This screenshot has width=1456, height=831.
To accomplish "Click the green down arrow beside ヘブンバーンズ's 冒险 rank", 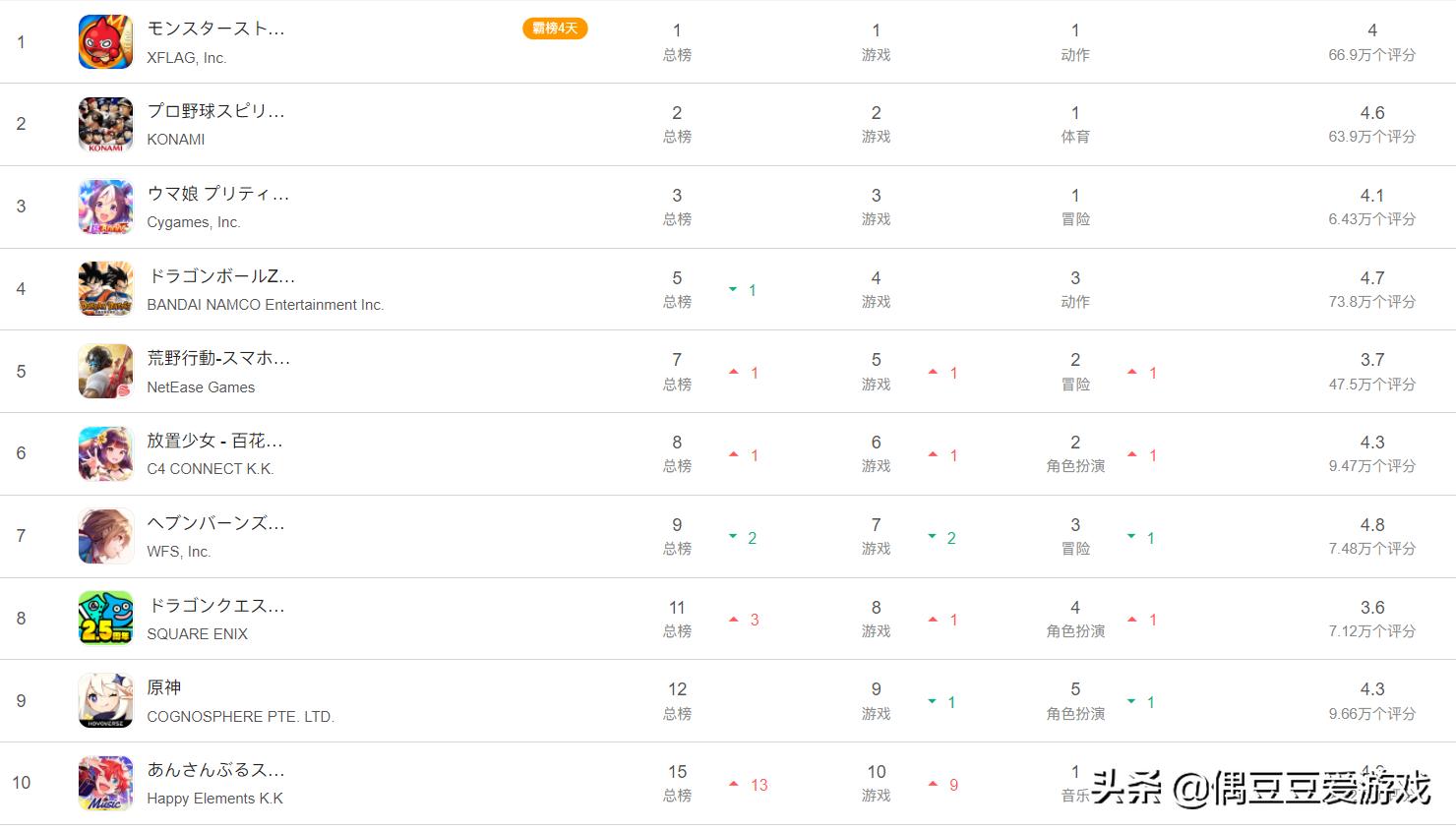I will point(1131,537).
